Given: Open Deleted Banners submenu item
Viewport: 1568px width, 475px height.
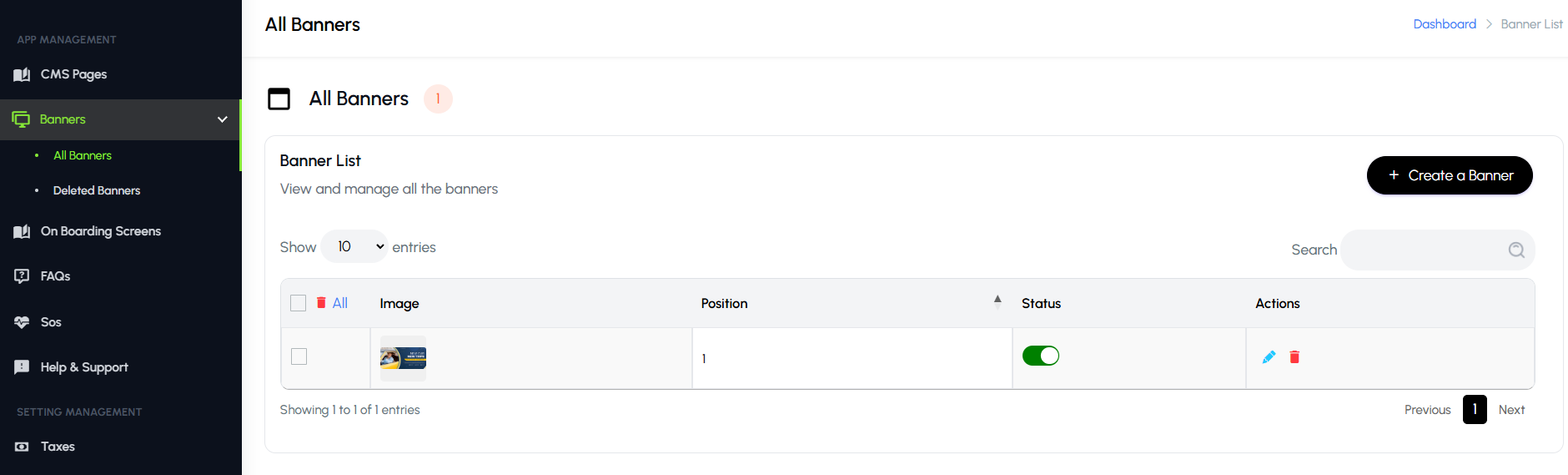Looking at the screenshot, I should (97, 190).
